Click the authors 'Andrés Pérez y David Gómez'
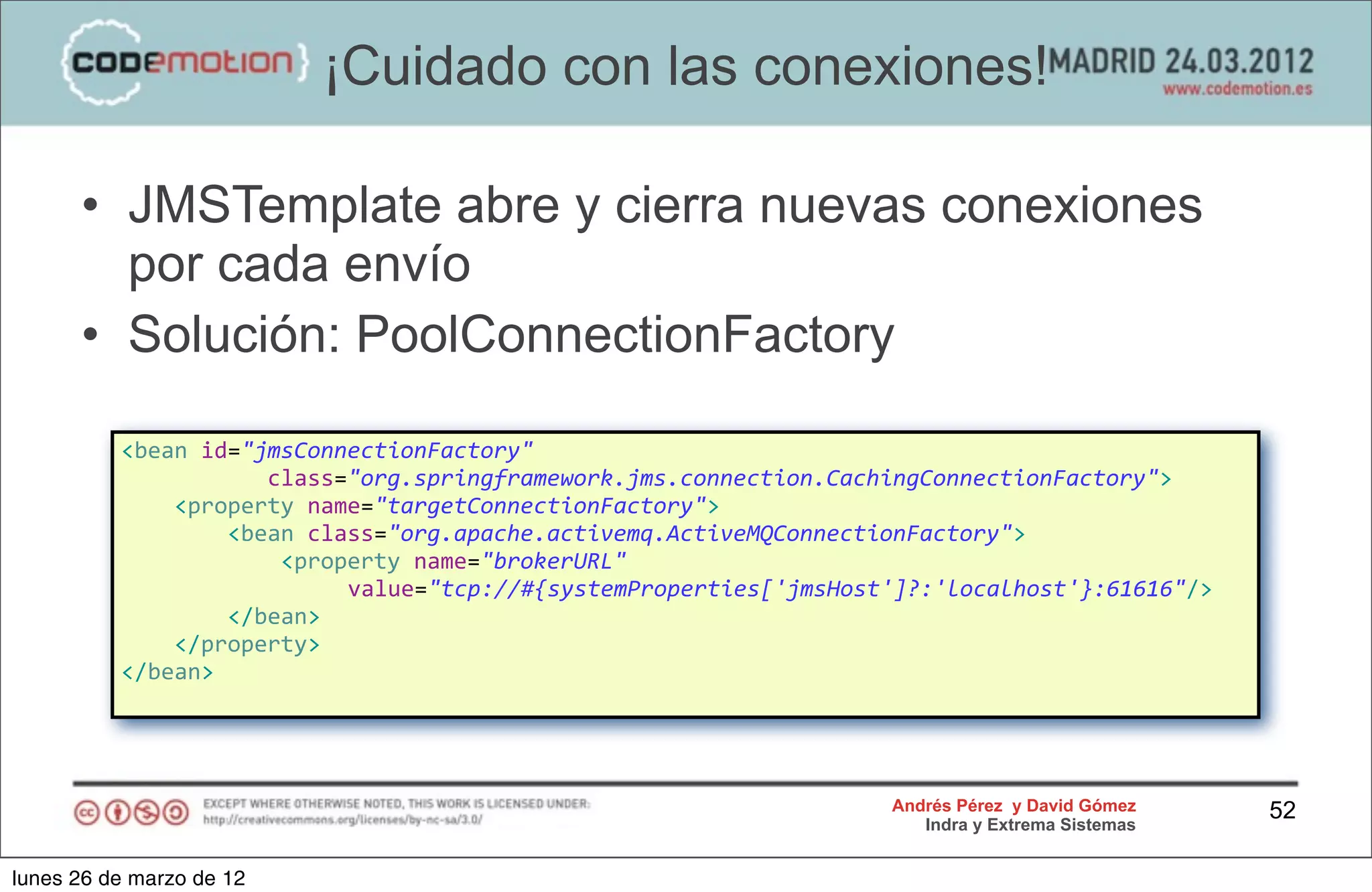The height and width of the screenshot is (892, 1372). (1014, 806)
